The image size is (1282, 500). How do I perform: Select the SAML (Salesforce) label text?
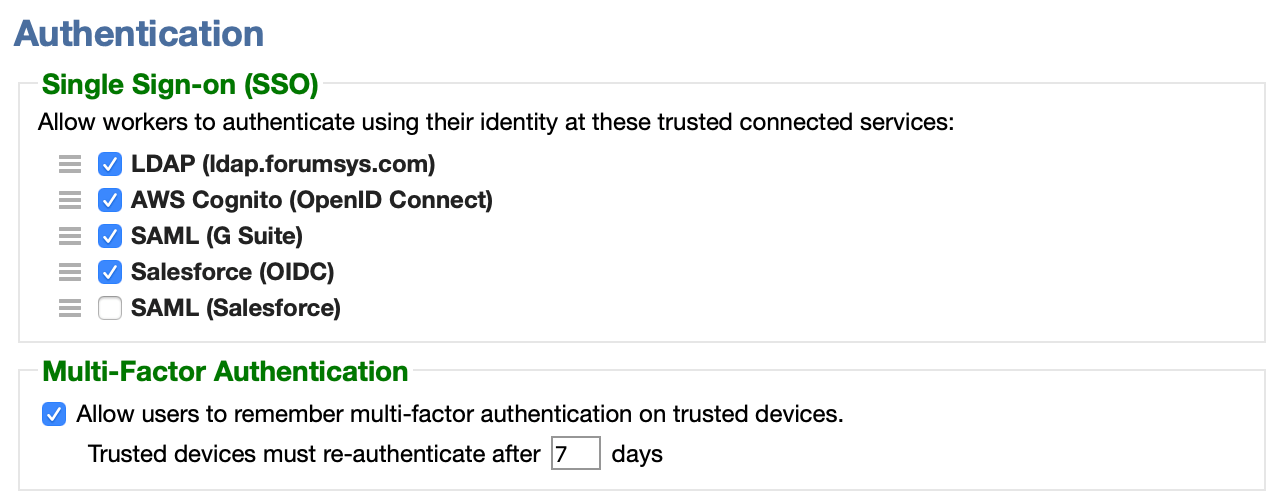[x=236, y=308]
